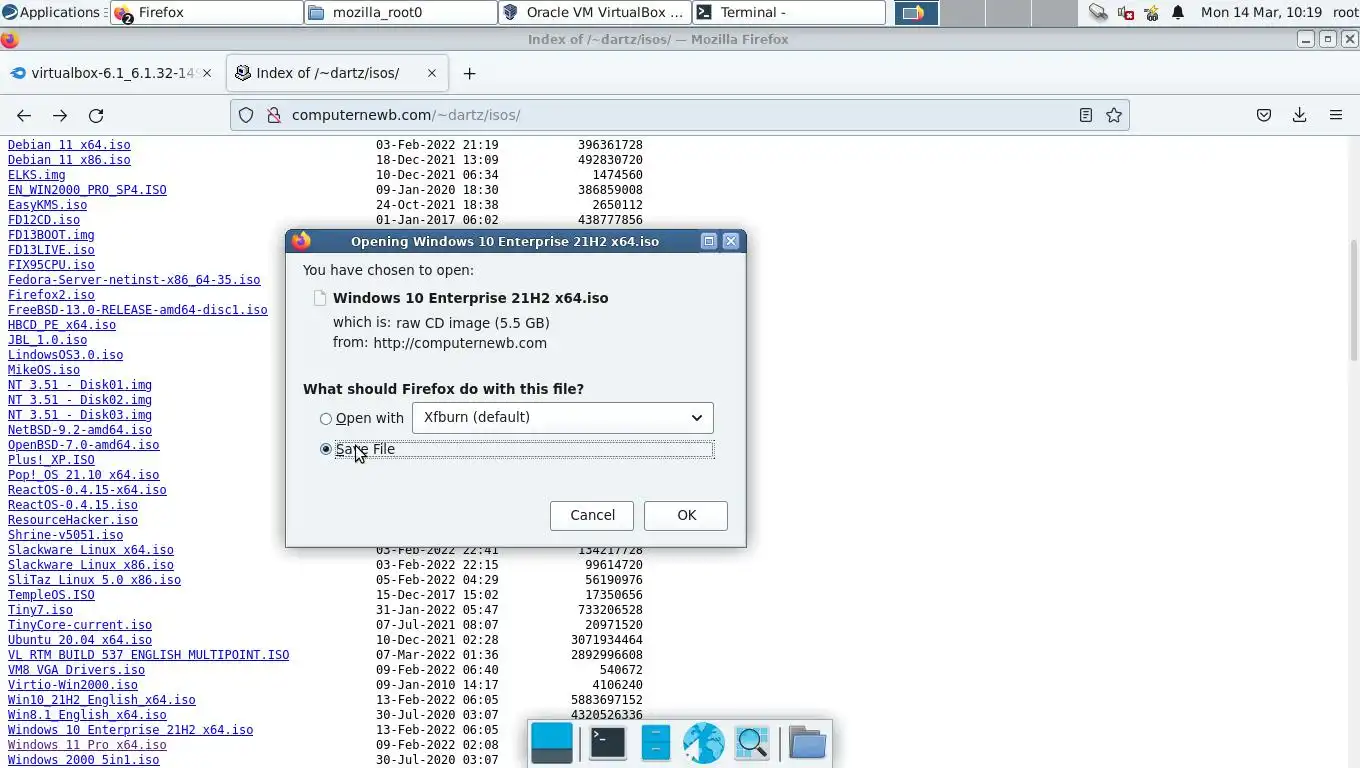Open a new browser tab

tap(469, 73)
